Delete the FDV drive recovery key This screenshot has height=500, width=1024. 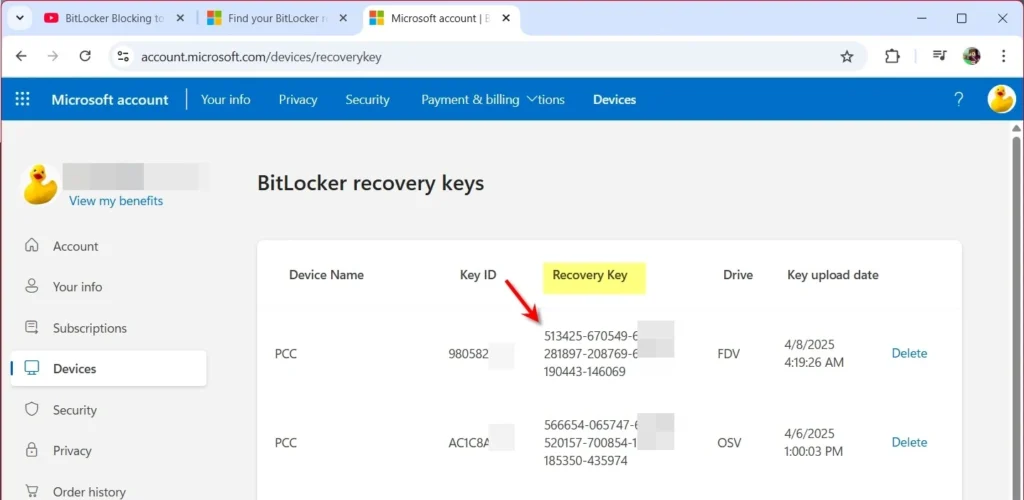[909, 353]
